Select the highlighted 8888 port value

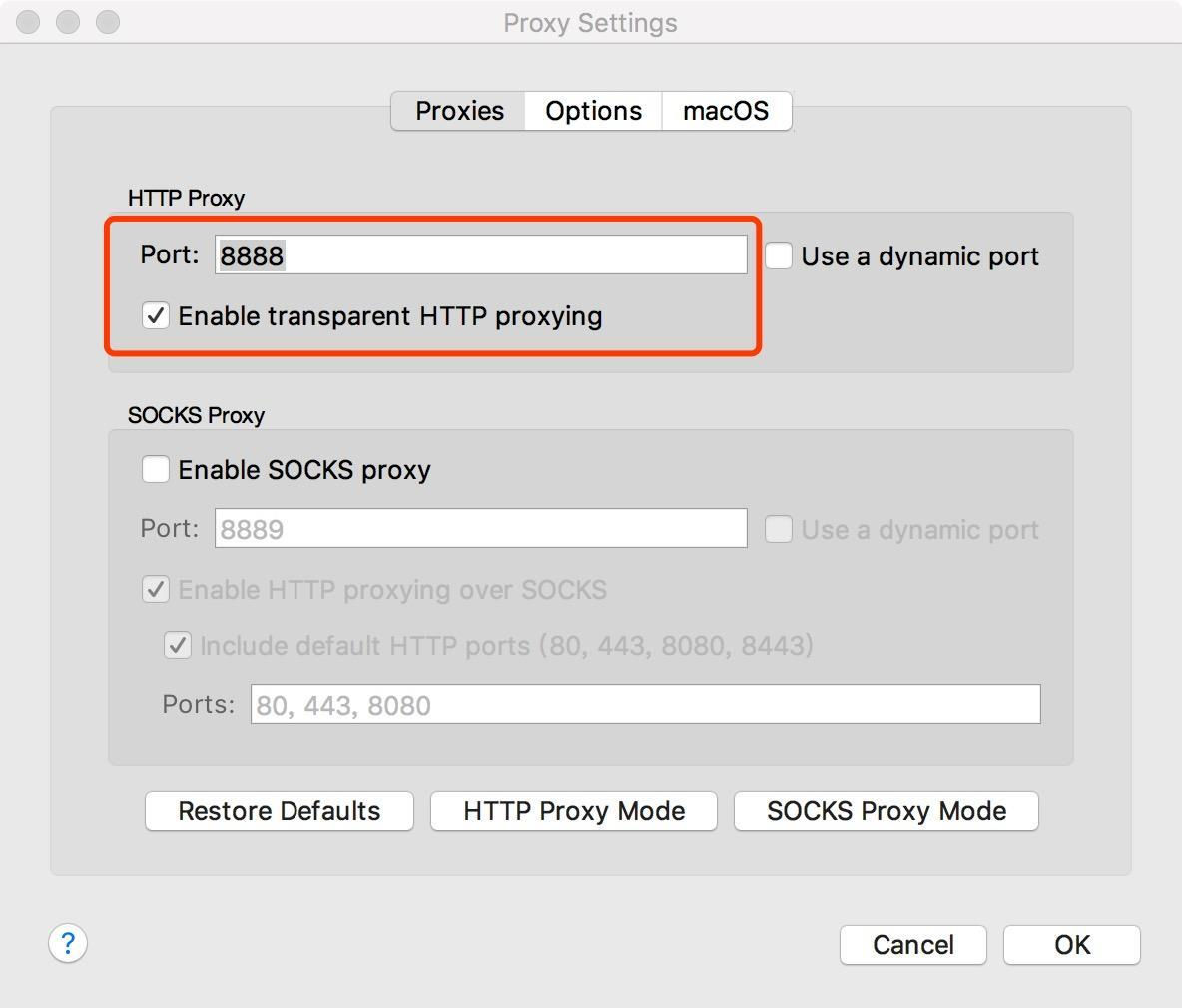coord(250,254)
